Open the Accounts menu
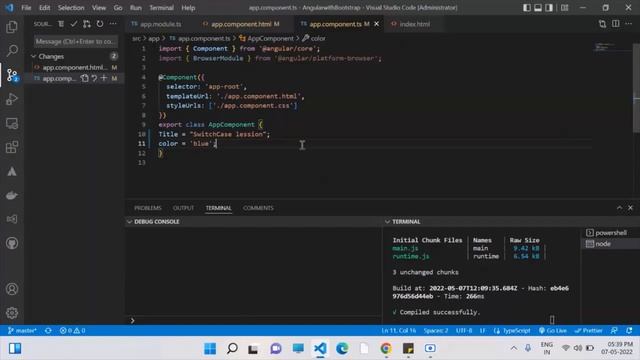The image size is (640, 360). pyautogui.click(x=12, y=289)
